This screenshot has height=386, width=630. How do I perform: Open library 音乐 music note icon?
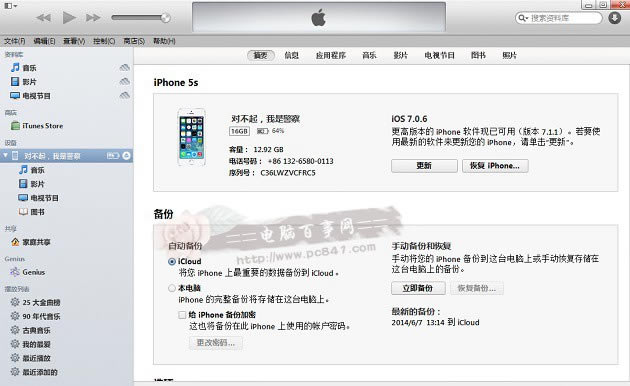click(15, 67)
